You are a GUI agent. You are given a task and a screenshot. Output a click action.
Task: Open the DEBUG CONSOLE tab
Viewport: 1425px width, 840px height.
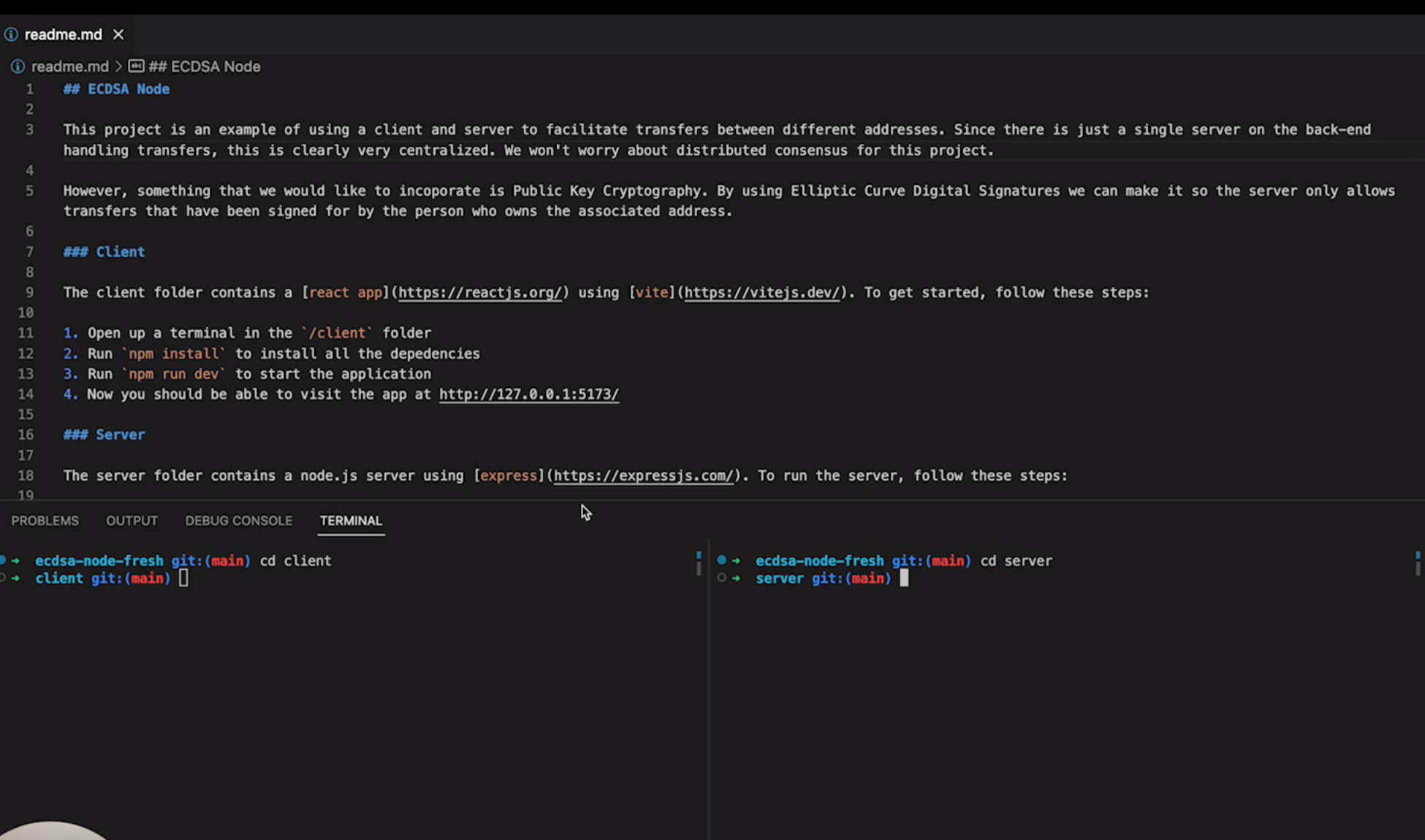click(x=238, y=521)
